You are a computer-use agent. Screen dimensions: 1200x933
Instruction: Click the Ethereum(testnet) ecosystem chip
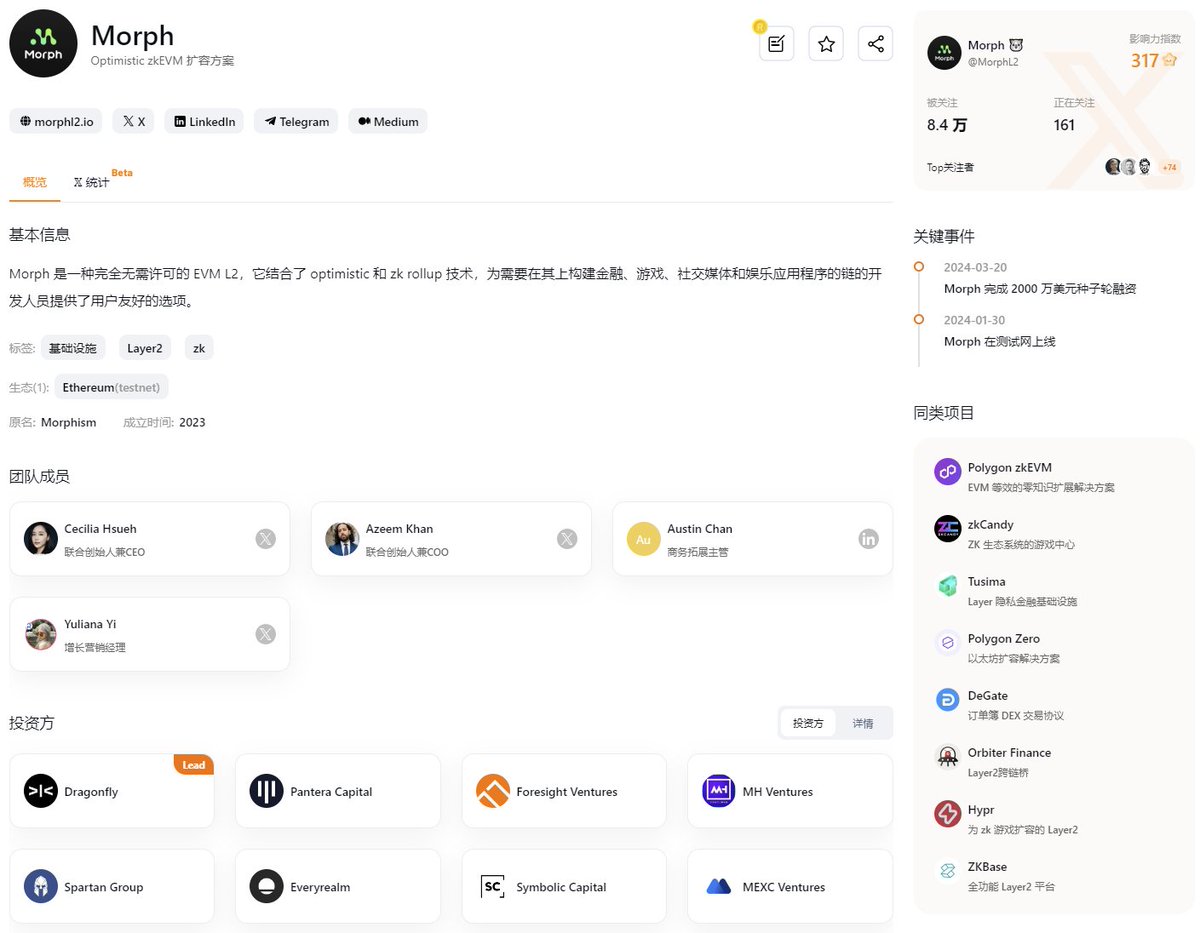pyautogui.click(x=112, y=387)
